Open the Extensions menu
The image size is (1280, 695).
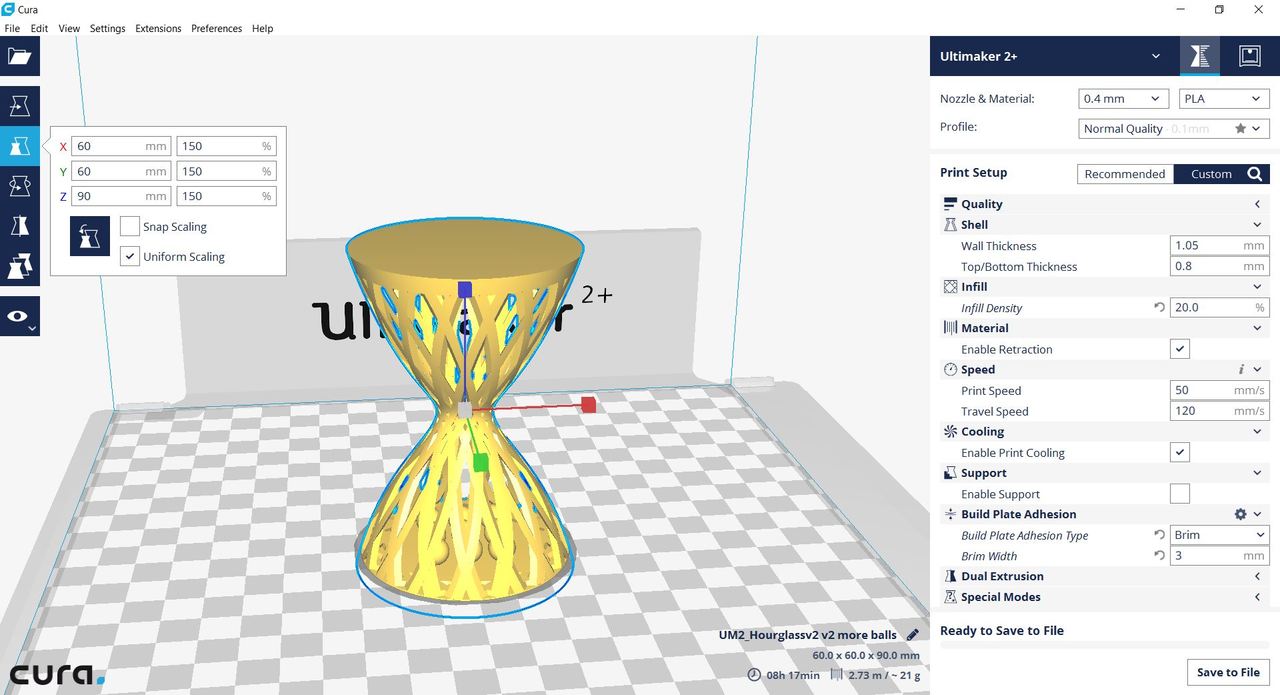[158, 28]
